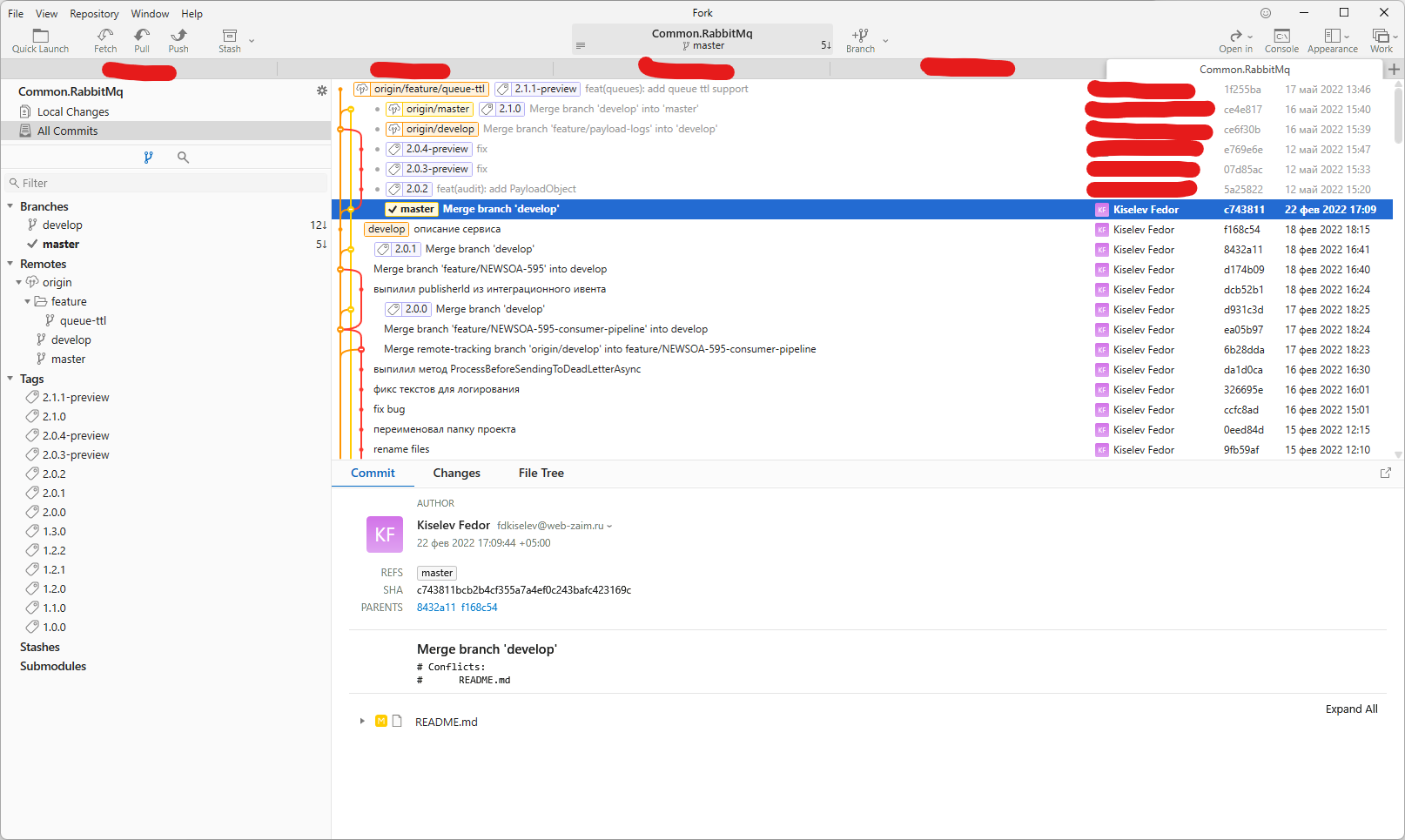Image resolution: width=1405 pixels, height=840 pixels.
Task: Open the Repository menu
Action: (x=94, y=14)
